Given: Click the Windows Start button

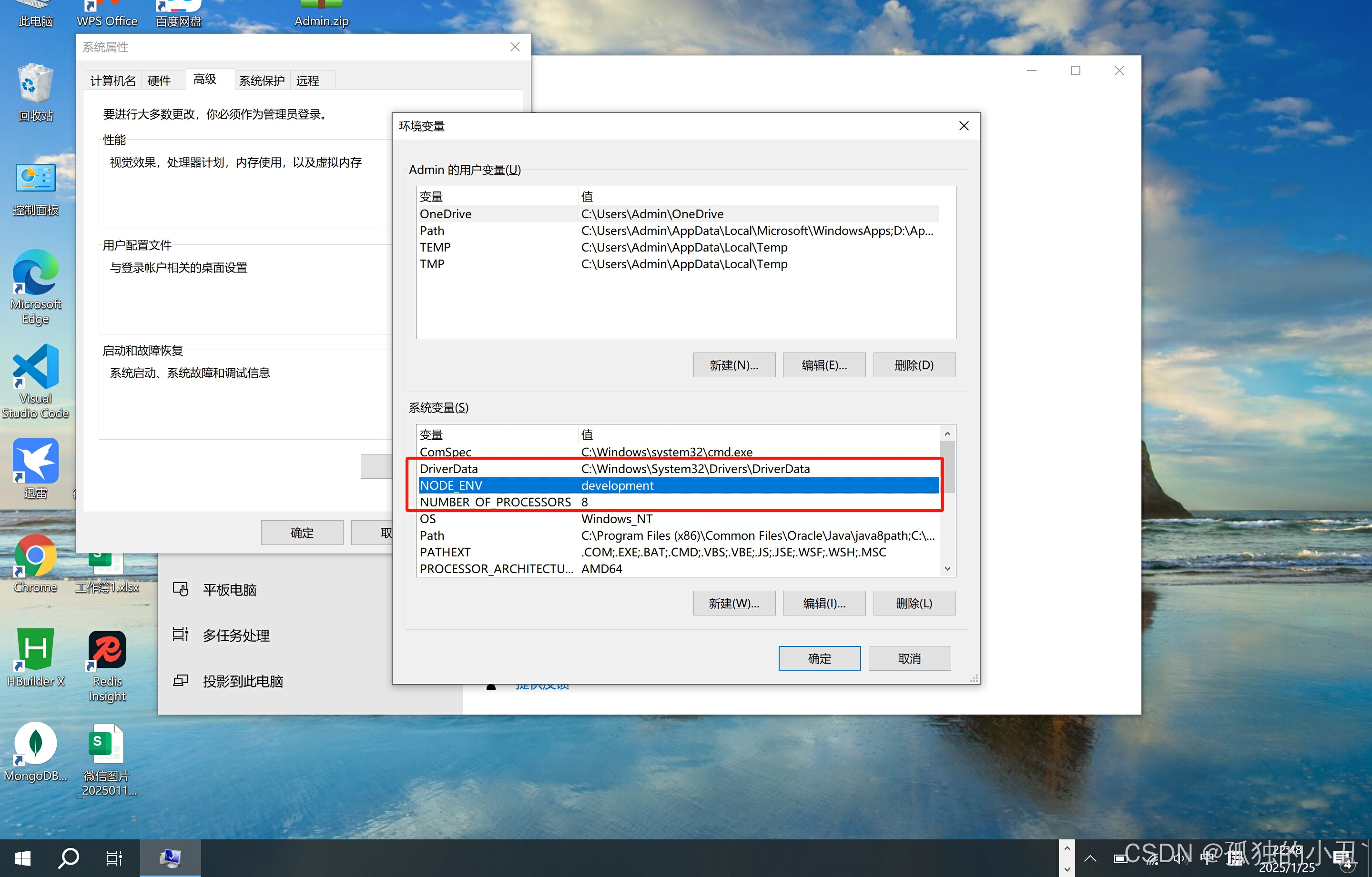Looking at the screenshot, I should pyautogui.click(x=23, y=858).
